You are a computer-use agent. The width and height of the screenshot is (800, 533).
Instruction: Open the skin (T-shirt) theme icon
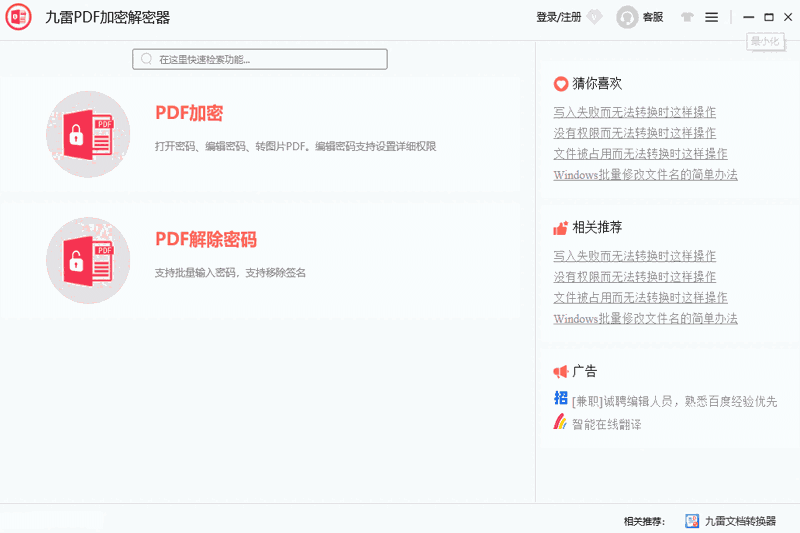[x=687, y=17]
